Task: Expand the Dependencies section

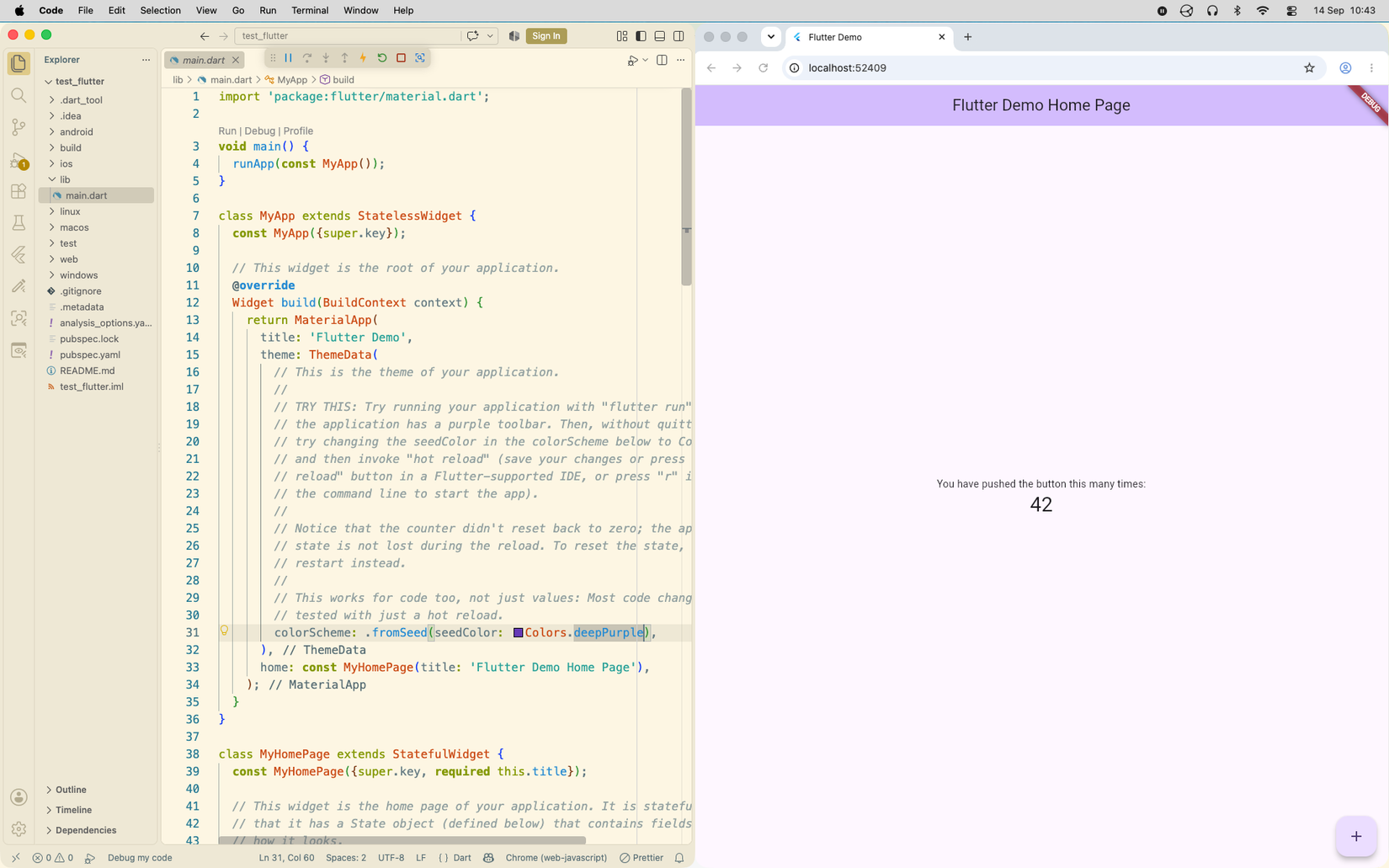Action: click(x=86, y=830)
